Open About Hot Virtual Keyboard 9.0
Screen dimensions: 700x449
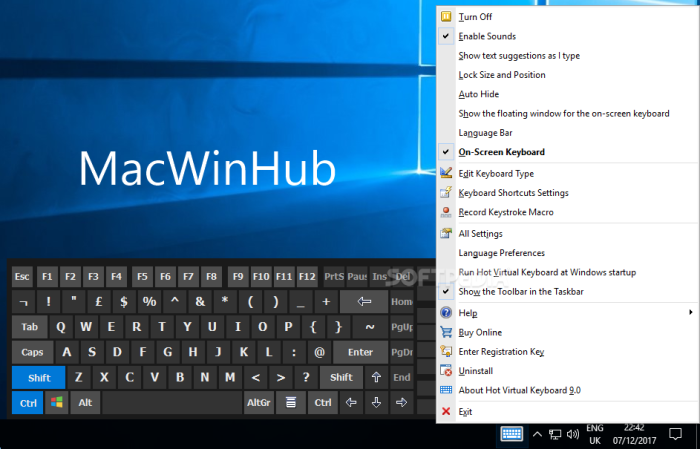tap(567, 390)
